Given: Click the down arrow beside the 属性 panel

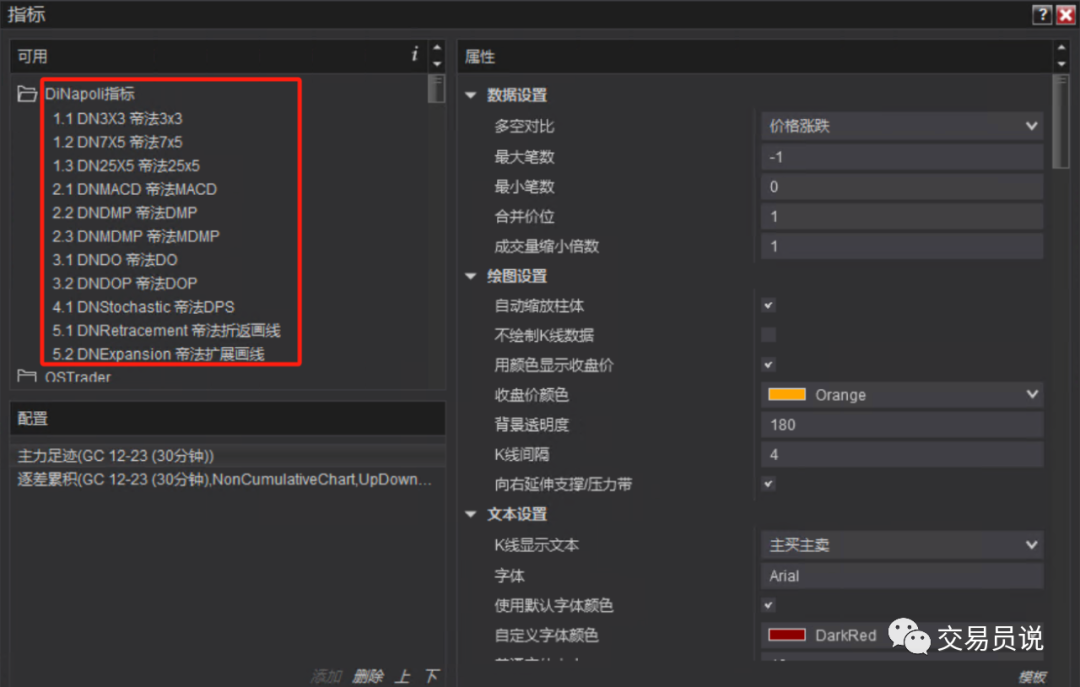Looking at the screenshot, I should pos(1063,63).
